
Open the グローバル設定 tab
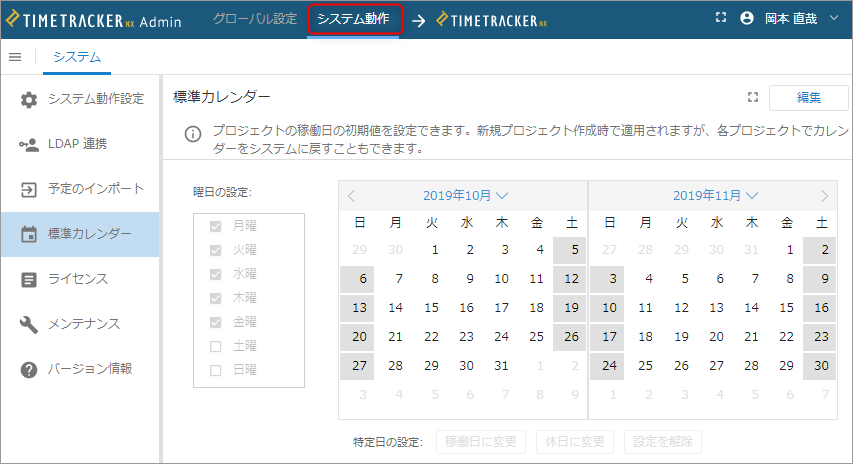[255, 18]
